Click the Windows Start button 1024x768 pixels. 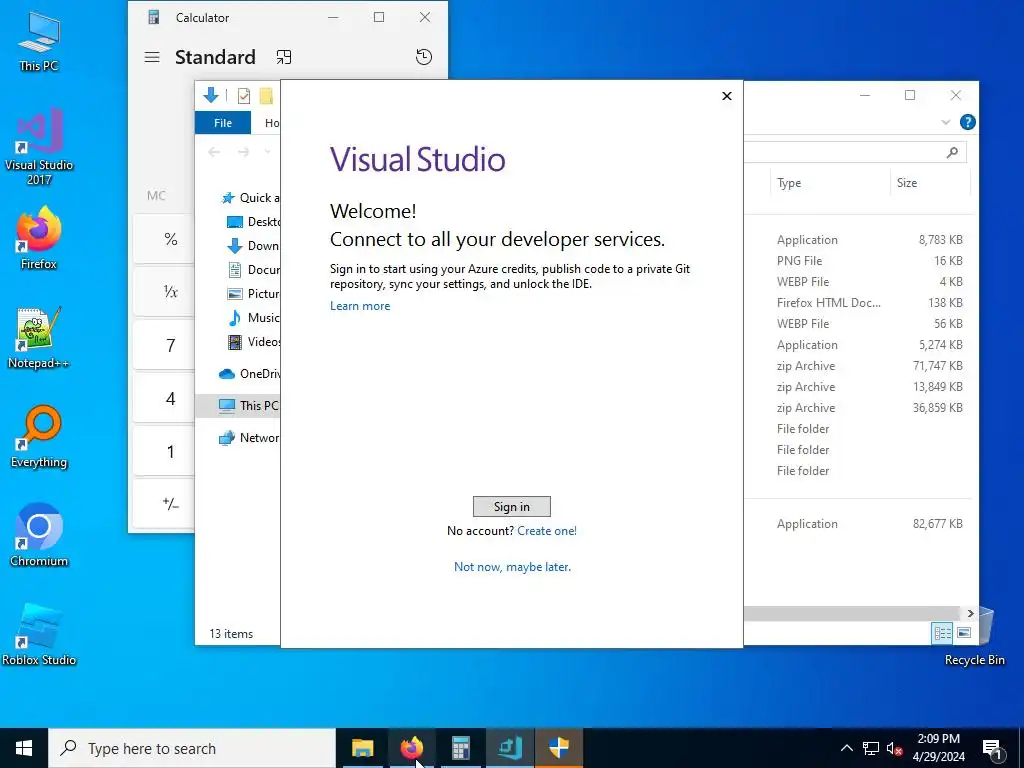pyautogui.click(x=24, y=748)
